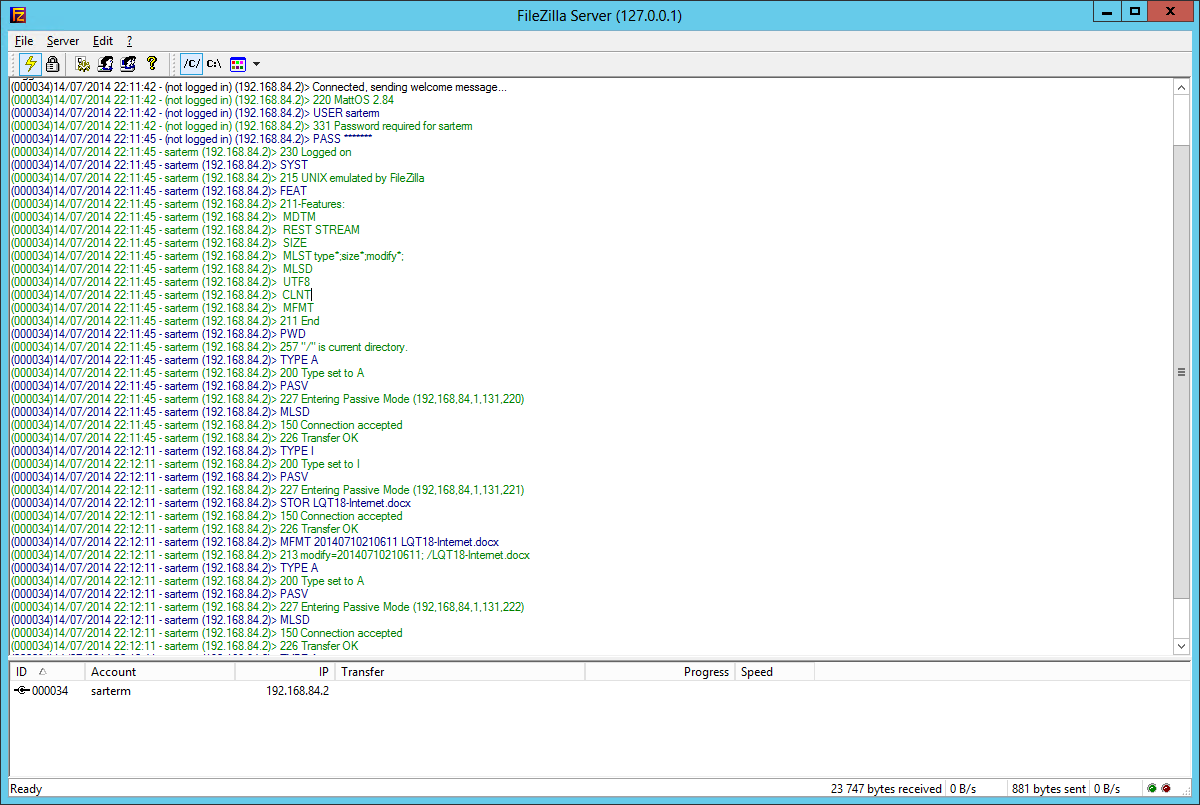Open the Server menu
The image size is (1200, 805).
63,41
